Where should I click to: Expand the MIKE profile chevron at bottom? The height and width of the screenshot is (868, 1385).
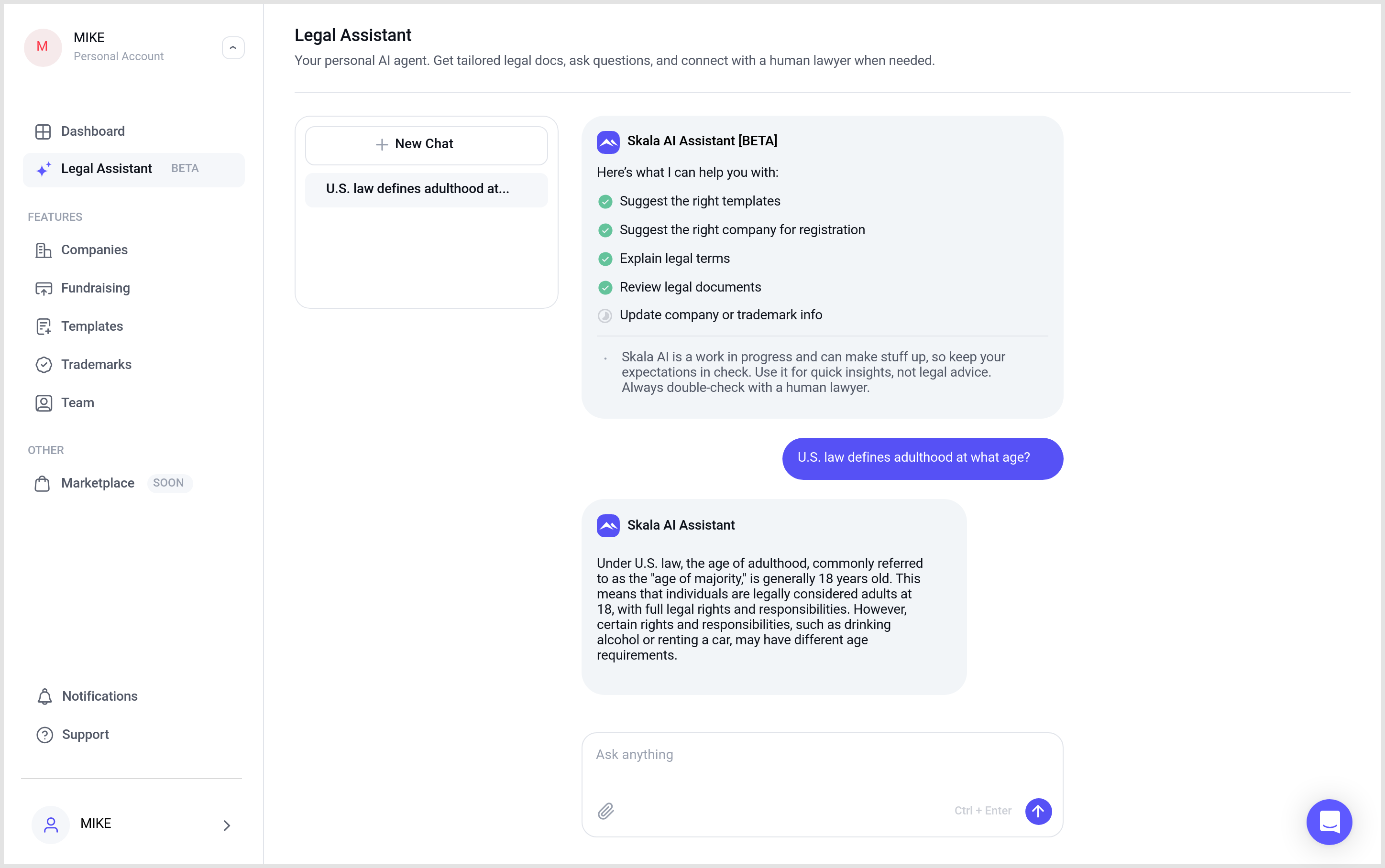click(x=227, y=825)
